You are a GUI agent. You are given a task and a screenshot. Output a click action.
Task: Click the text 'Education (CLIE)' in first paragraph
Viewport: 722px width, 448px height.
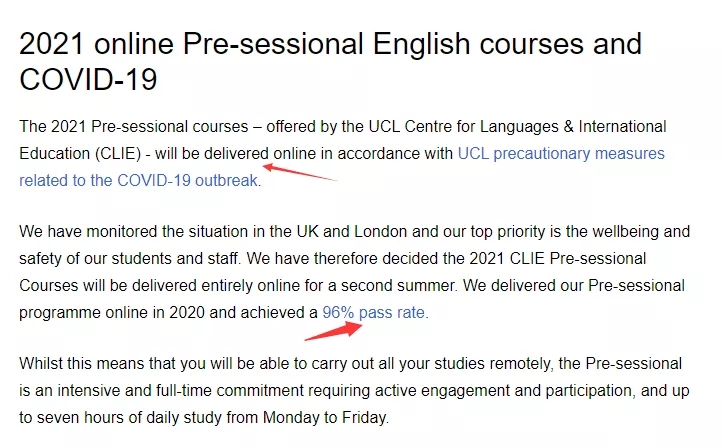80,154
